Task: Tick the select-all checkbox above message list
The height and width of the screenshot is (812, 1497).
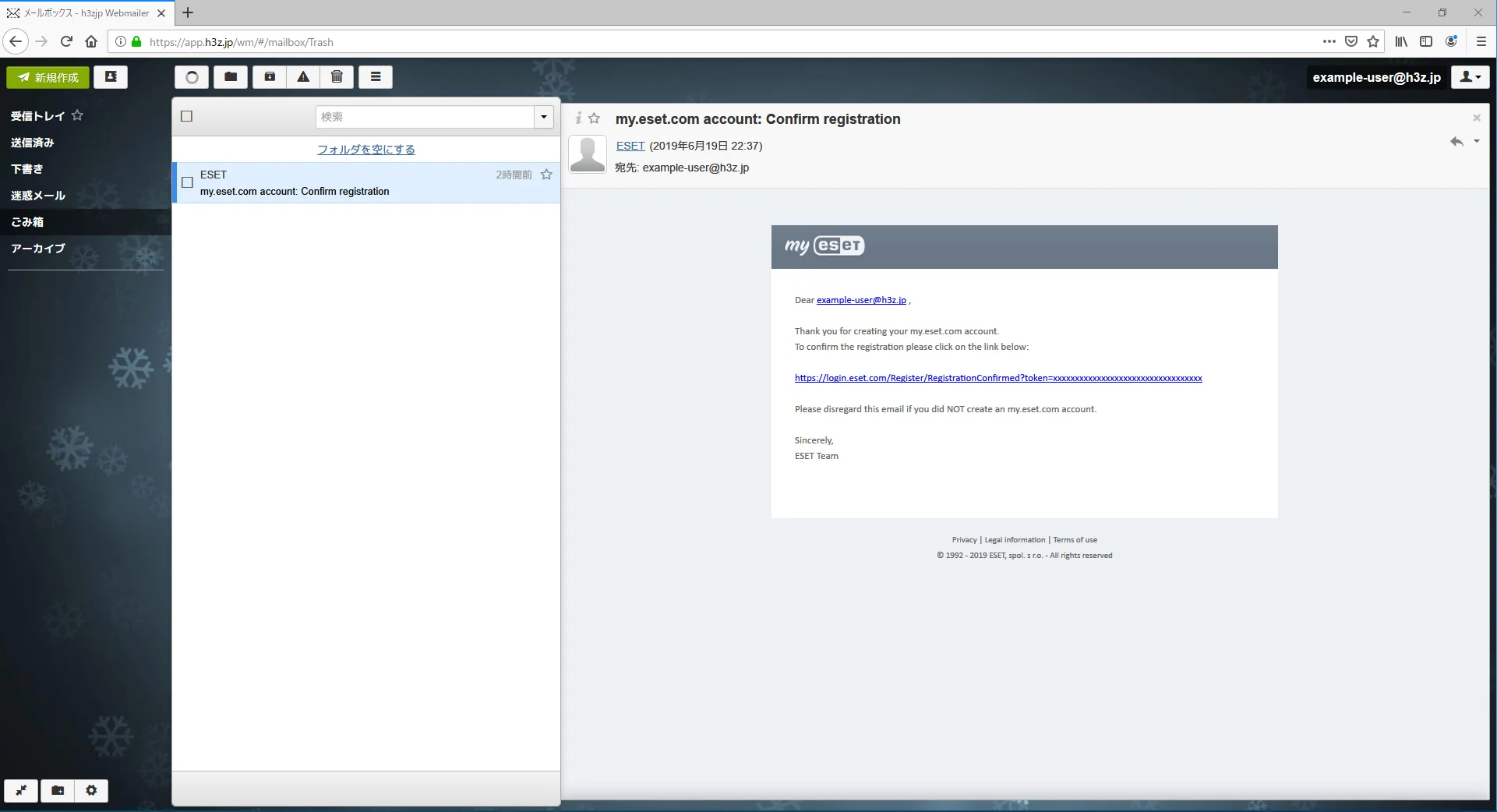Action: pyautogui.click(x=186, y=116)
